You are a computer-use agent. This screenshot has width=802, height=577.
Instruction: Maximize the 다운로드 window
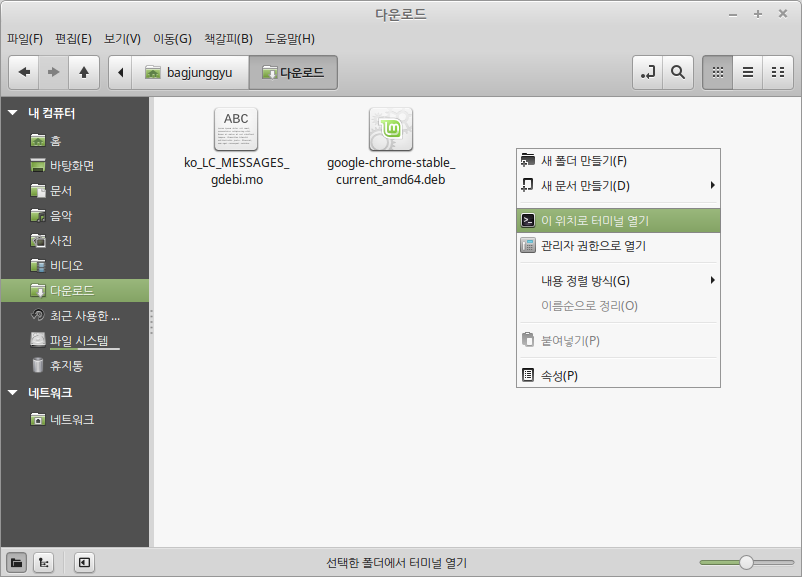click(x=758, y=14)
